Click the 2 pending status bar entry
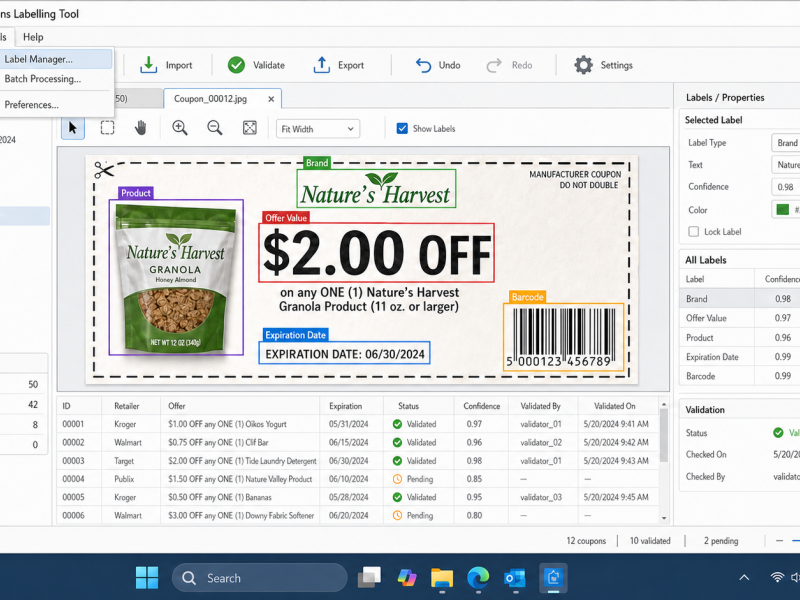Viewport: 800px width, 600px height. point(721,541)
